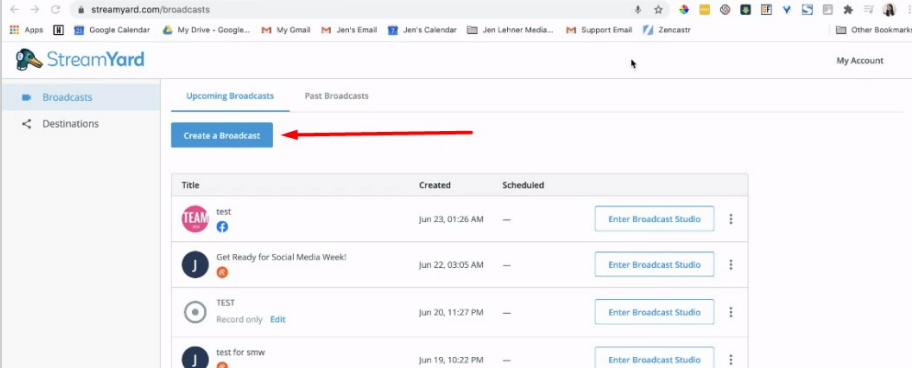This screenshot has width=912, height=368.
Task: Open three-dot menu for test for smw
Action: coord(731,360)
